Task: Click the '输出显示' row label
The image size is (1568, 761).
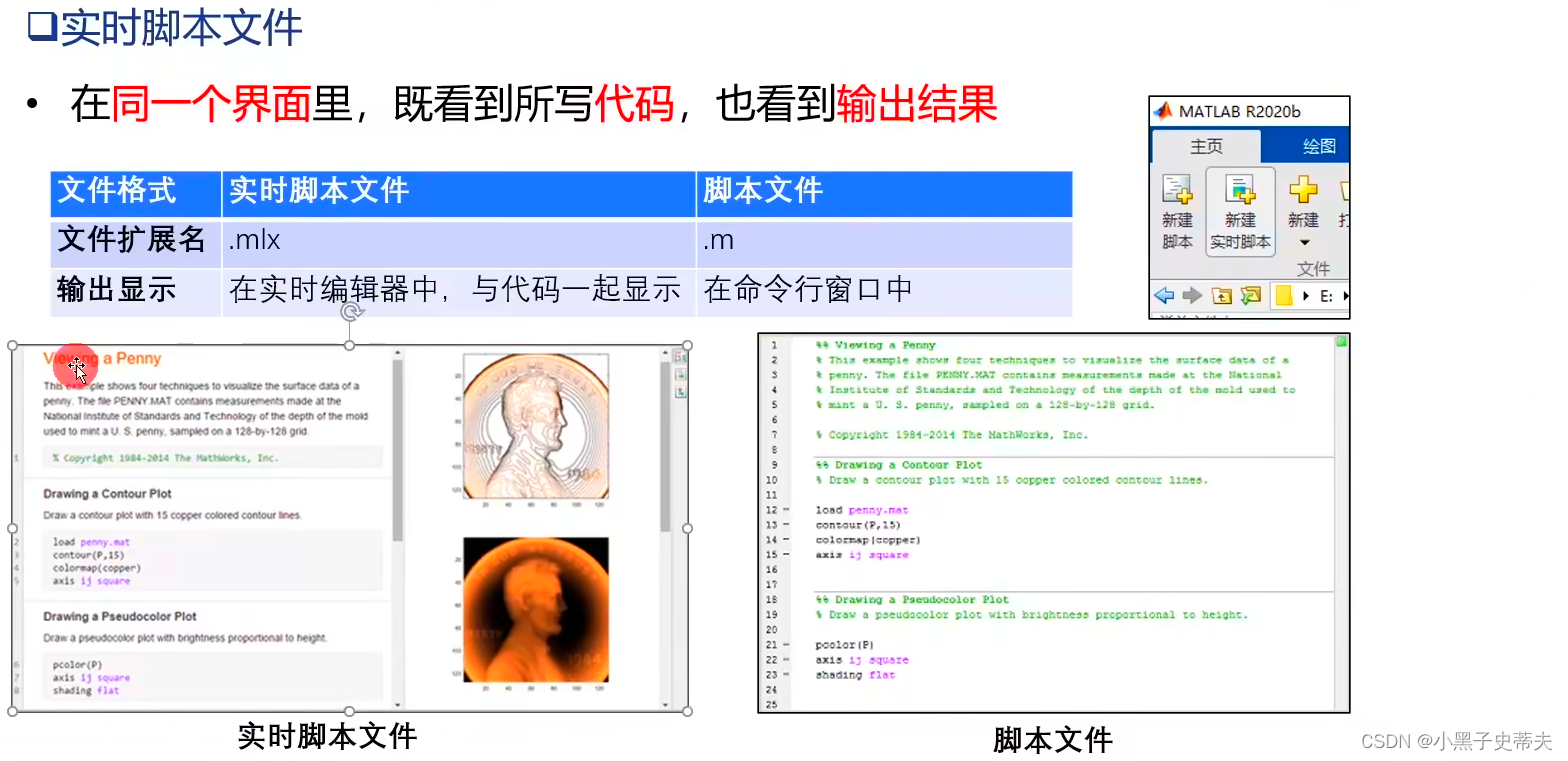Action: pos(136,291)
